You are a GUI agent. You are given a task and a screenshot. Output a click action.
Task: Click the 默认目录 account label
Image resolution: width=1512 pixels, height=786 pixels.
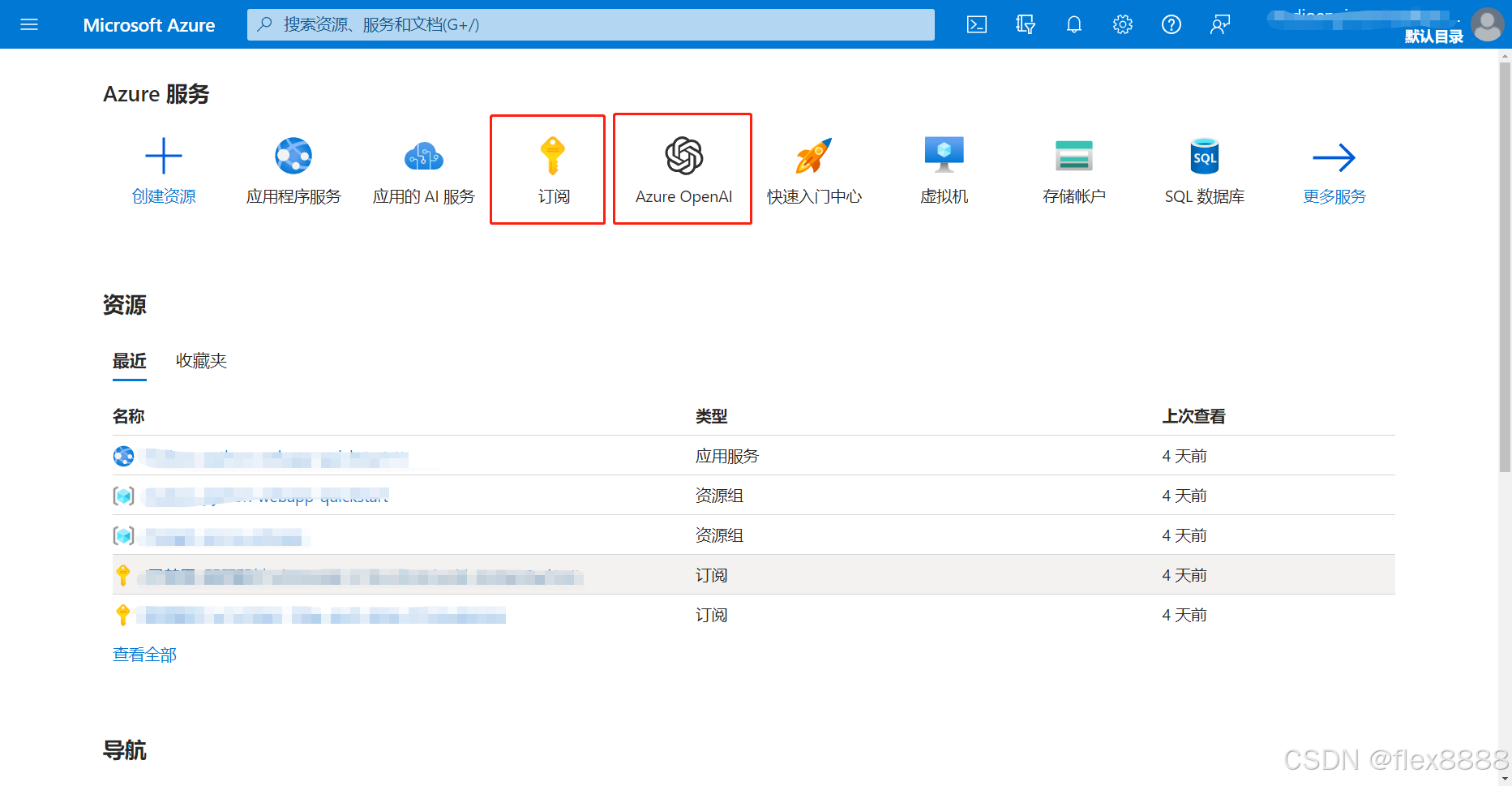pos(1433,36)
